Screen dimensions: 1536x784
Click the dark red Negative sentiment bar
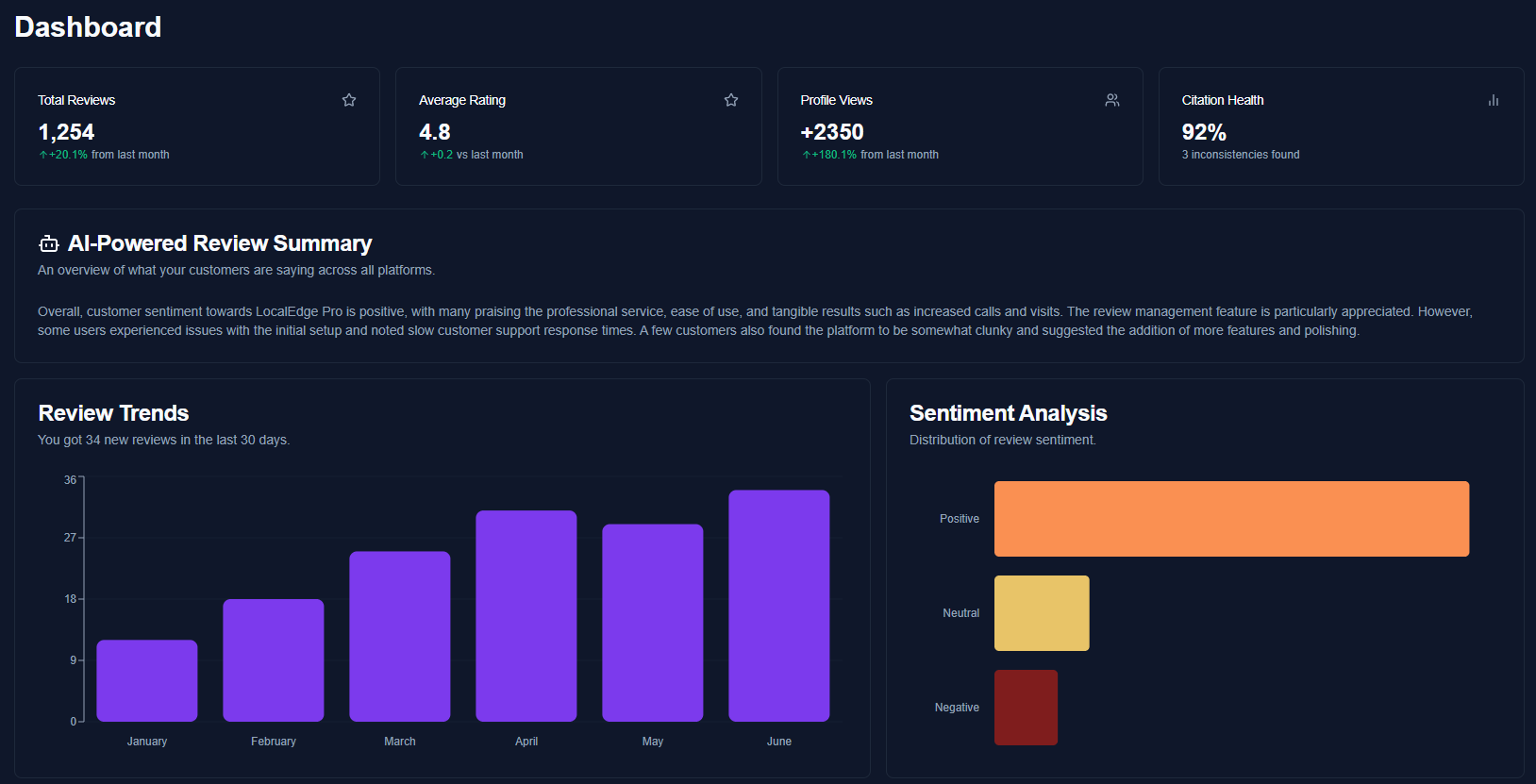point(1026,708)
